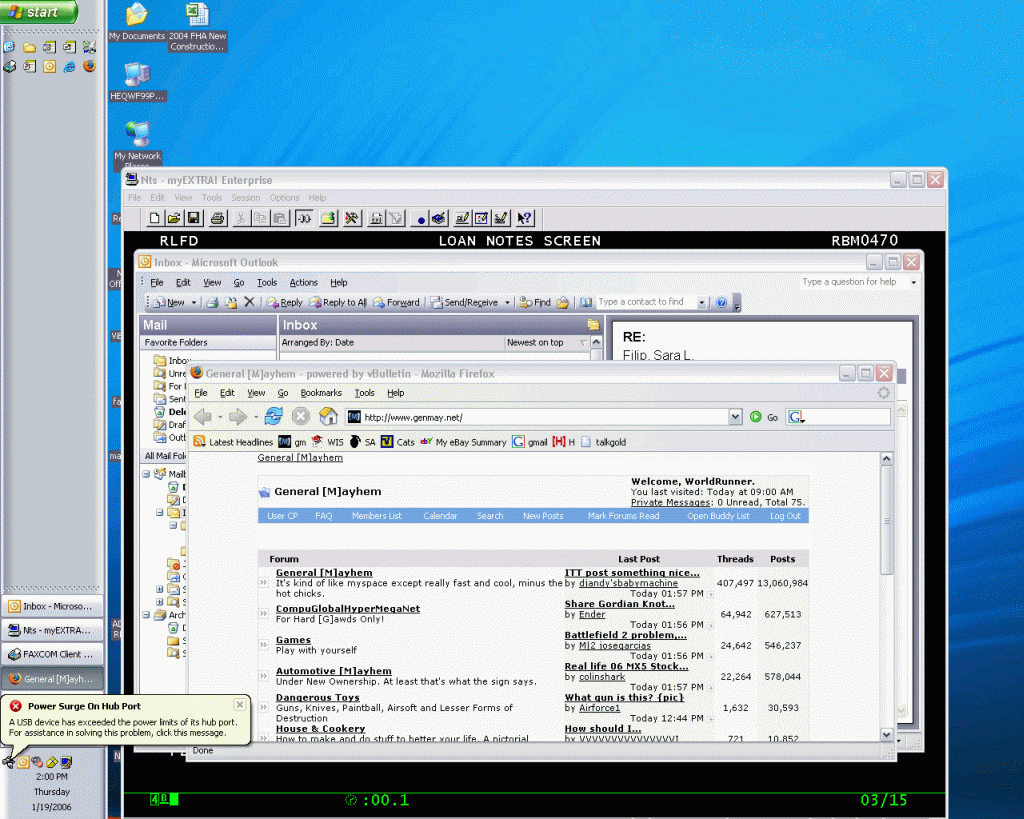Image resolution: width=1024 pixels, height=819 pixels.
Task: Open the Private Messages link on forum
Action: pyautogui.click(x=671, y=502)
